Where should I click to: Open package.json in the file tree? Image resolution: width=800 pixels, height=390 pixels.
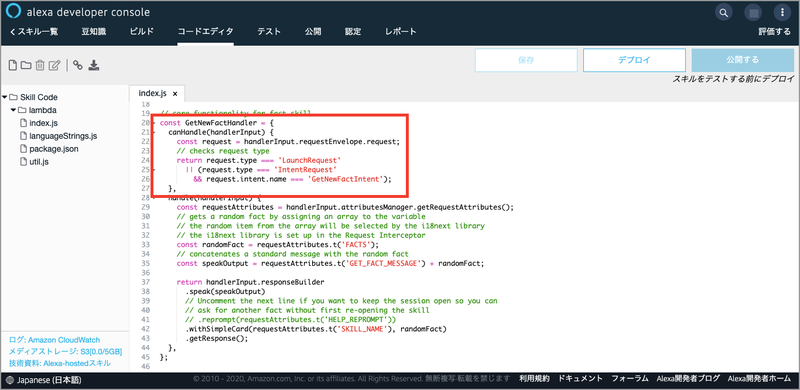(54, 149)
